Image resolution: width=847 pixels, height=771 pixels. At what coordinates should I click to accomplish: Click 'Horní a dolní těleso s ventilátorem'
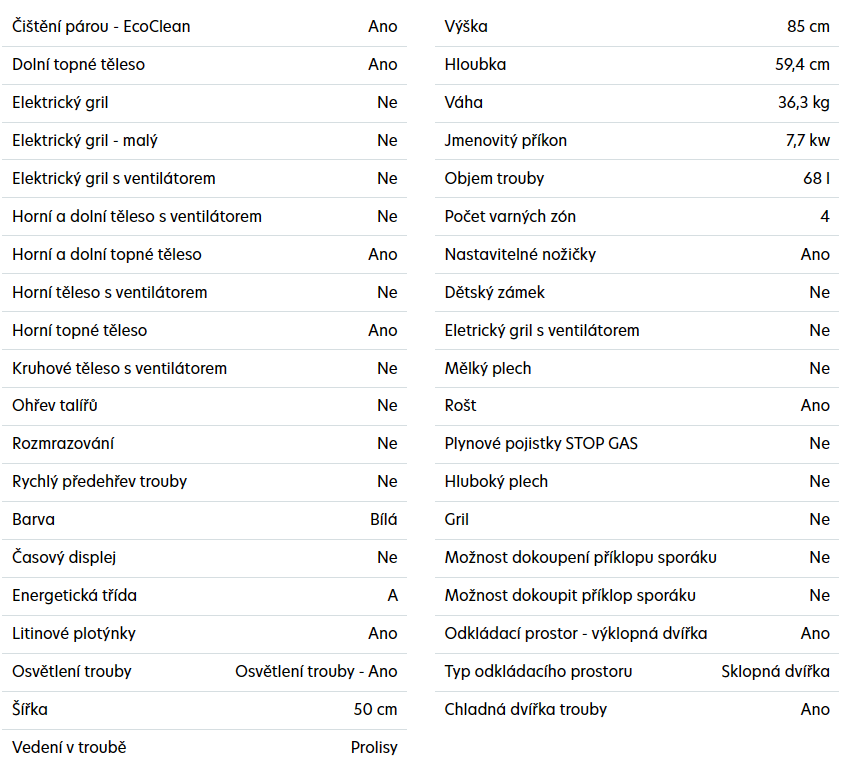point(137,217)
